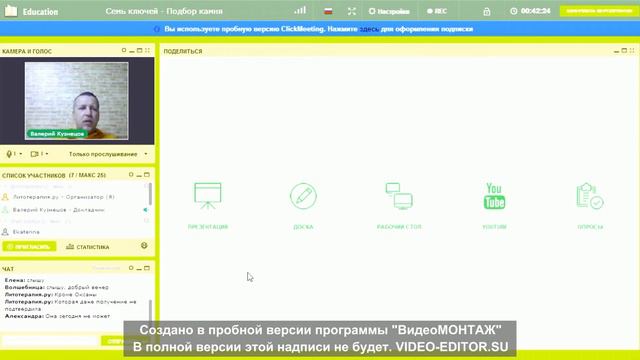Open the Опросы polls option
Image resolution: width=640 pixels, height=360 pixels.
(x=590, y=205)
